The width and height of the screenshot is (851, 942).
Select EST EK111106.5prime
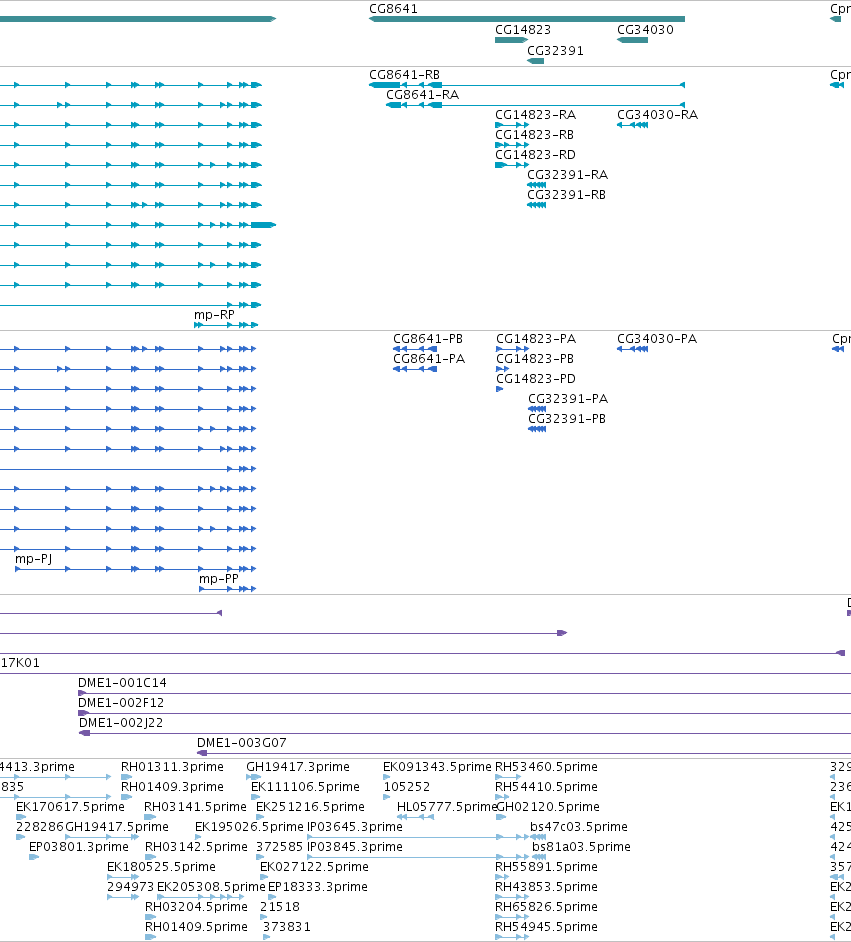click(x=305, y=786)
